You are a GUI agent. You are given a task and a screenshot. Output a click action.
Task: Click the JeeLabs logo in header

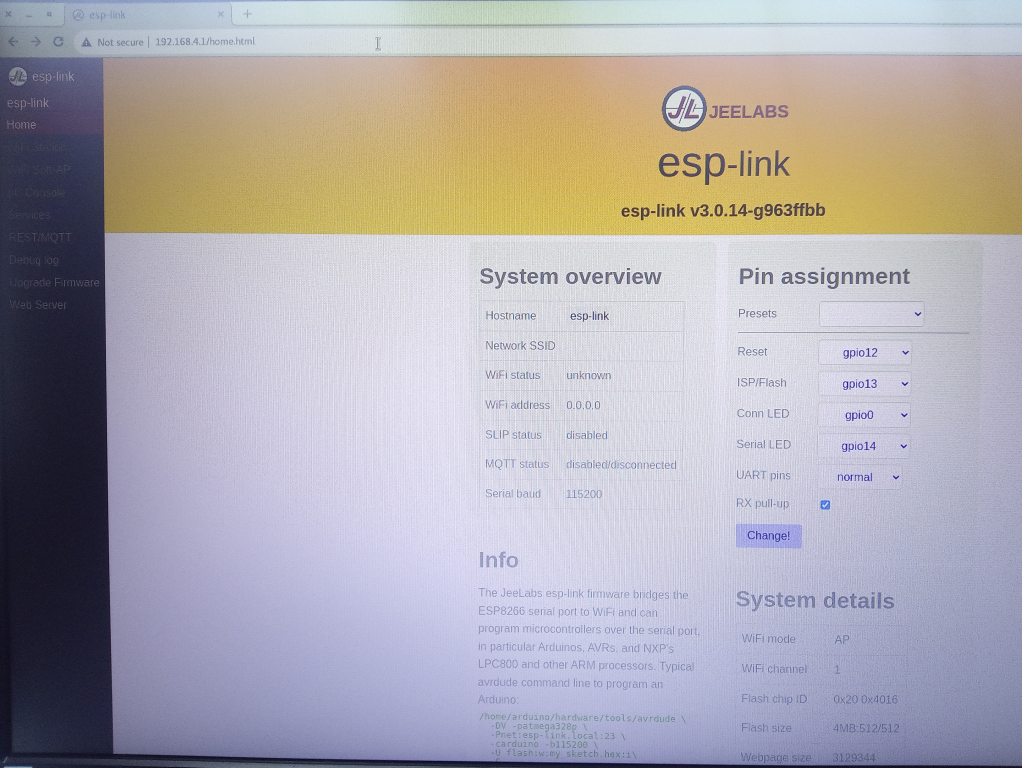click(x=724, y=110)
